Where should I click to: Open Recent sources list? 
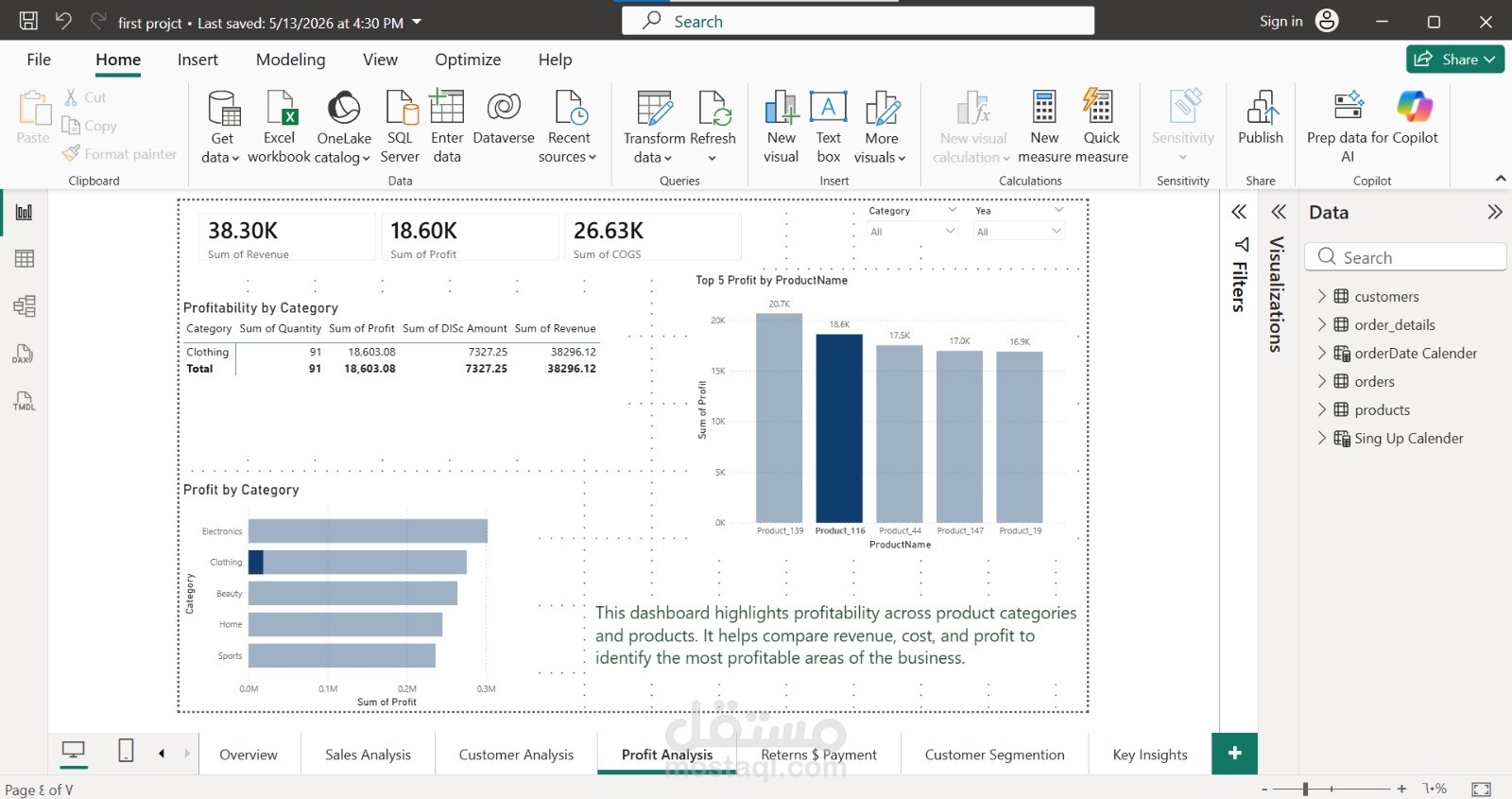click(569, 128)
